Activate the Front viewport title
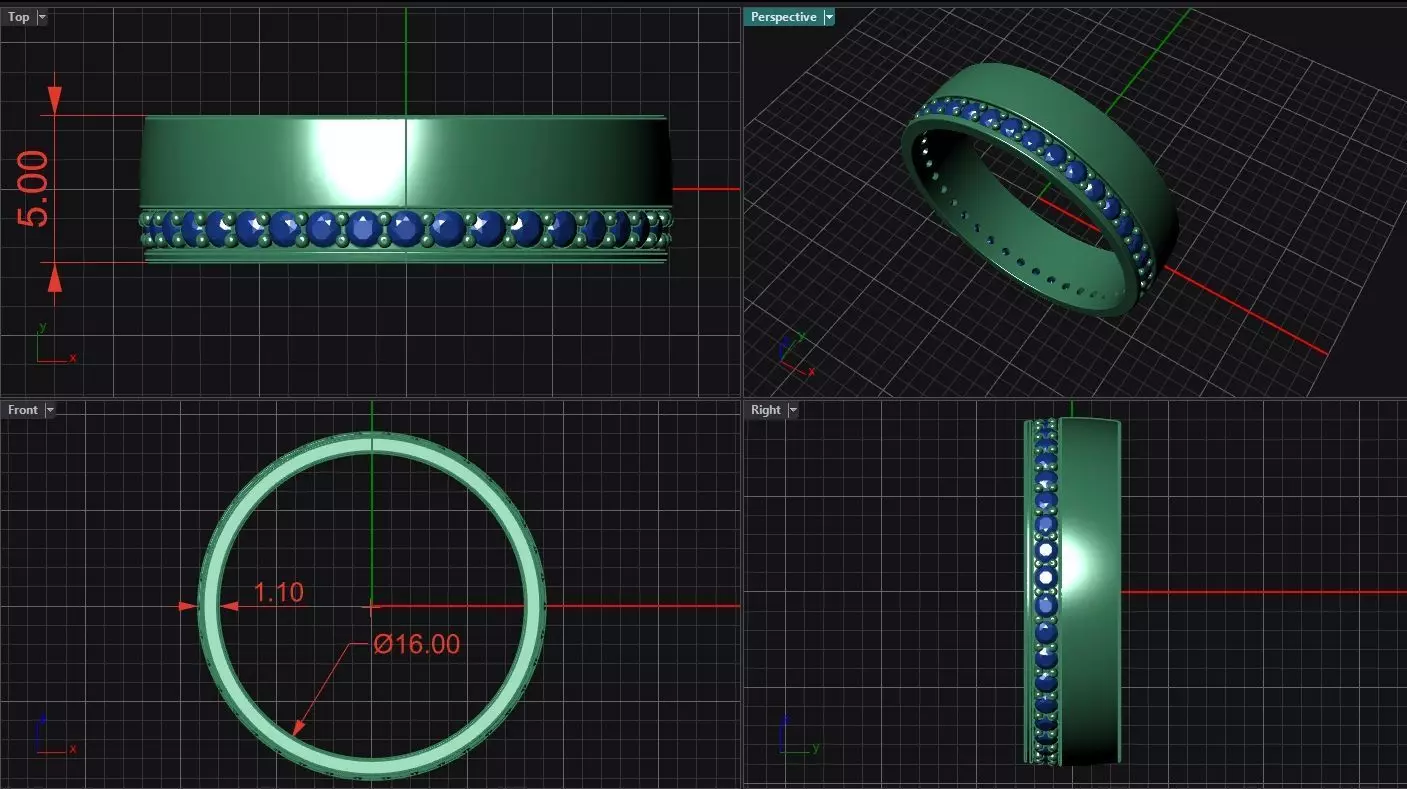Screen dimensions: 1407x789 23,410
